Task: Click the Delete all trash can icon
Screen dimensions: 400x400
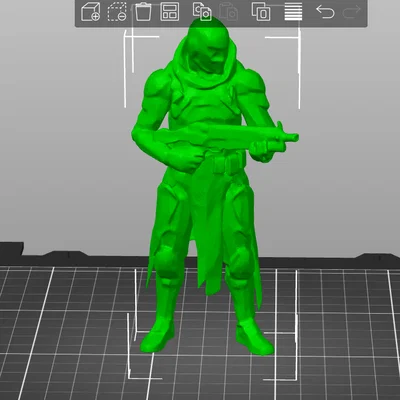Action: tap(143, 12)
